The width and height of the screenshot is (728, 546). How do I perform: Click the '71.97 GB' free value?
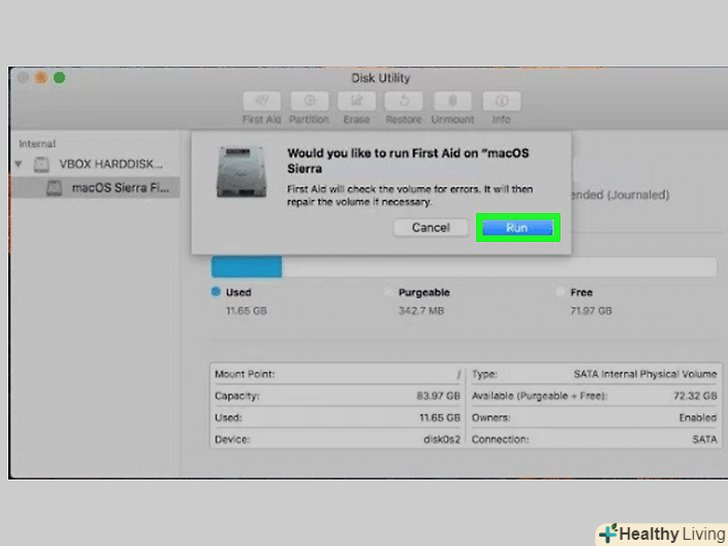pos(591,311)
